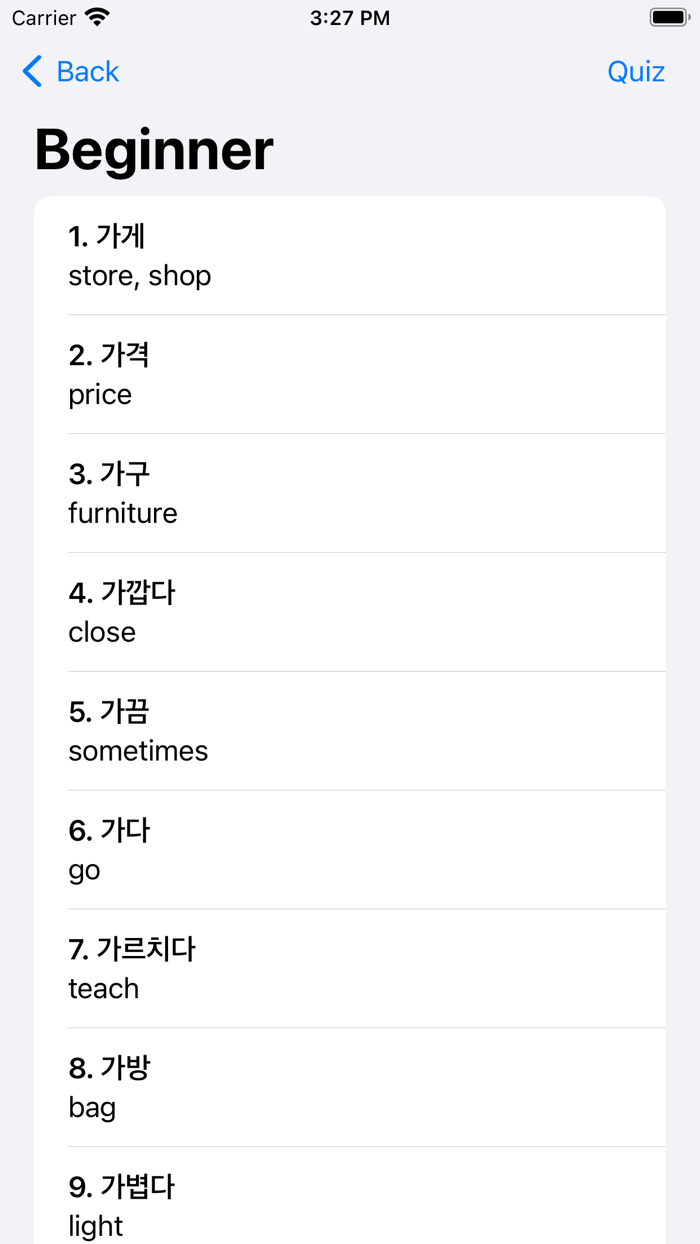
Task: Select the English word price
Action: [x=99, y=395]
